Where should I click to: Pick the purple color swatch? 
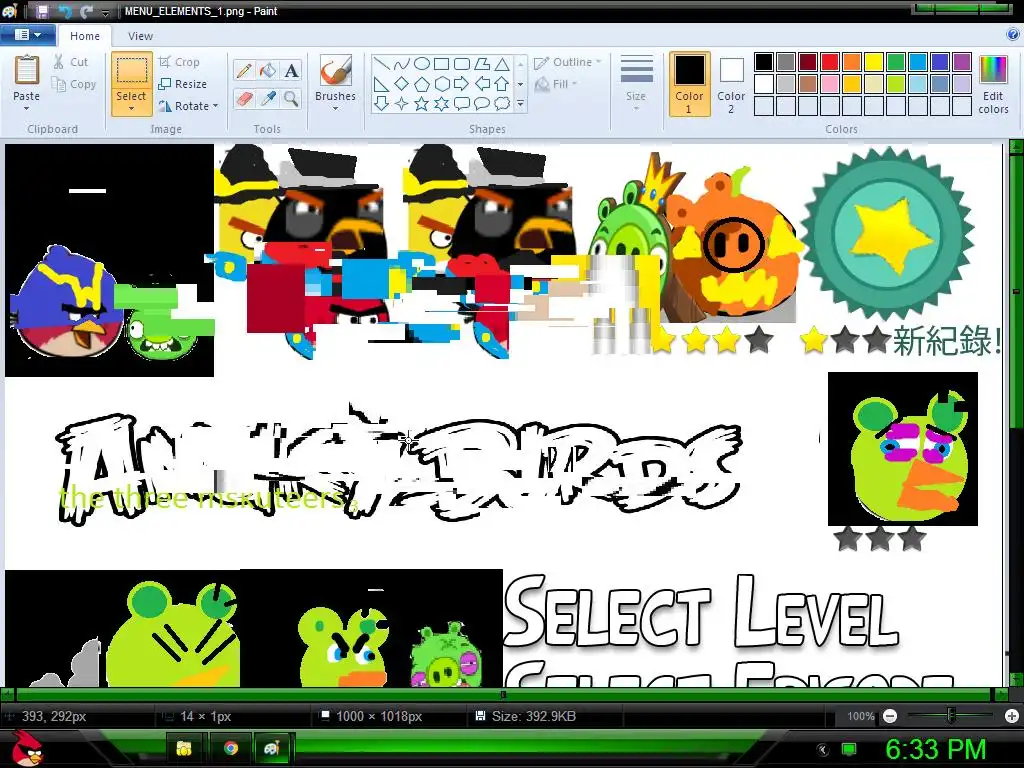click(962, 62)
